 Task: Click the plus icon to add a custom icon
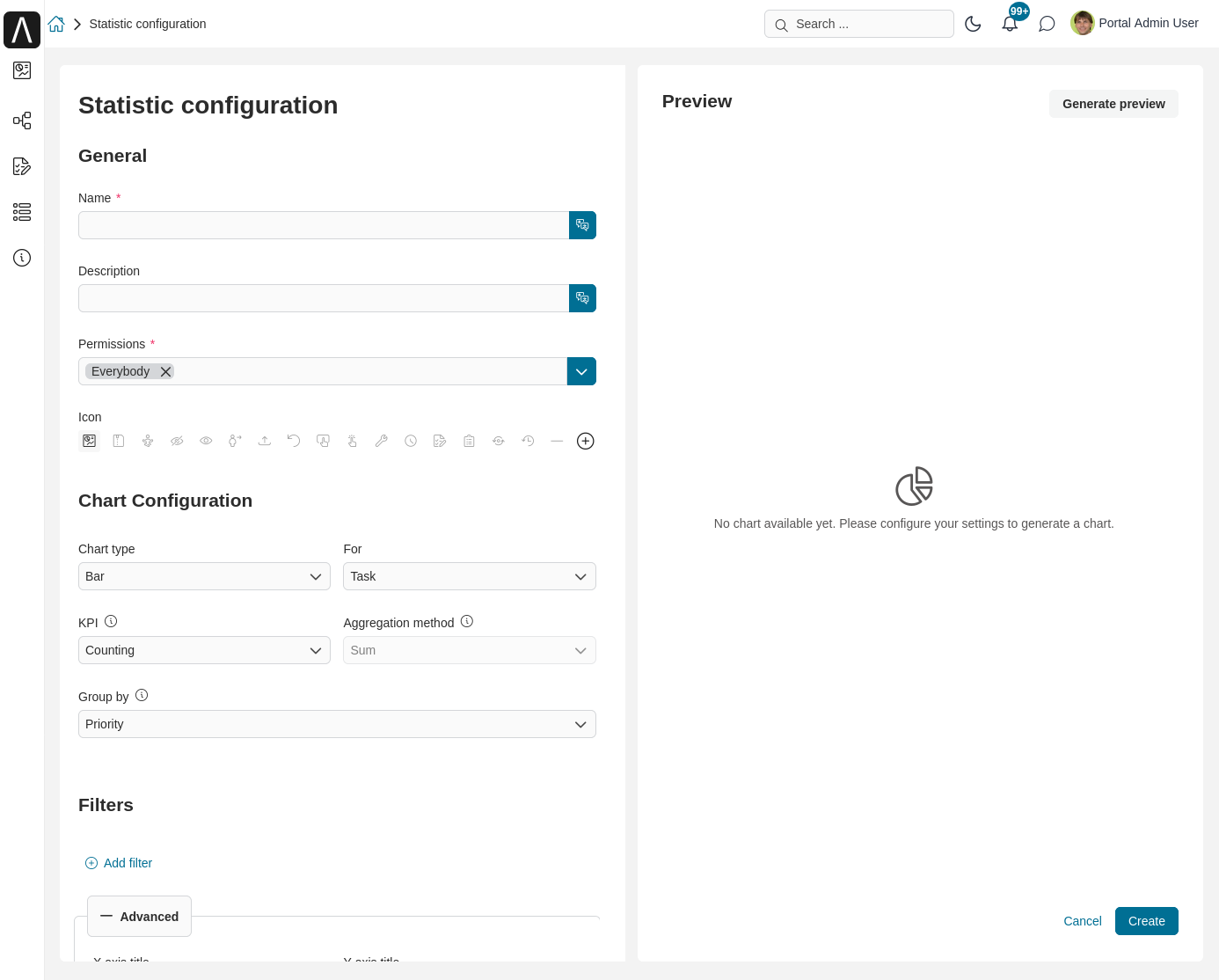coord(586,441)
